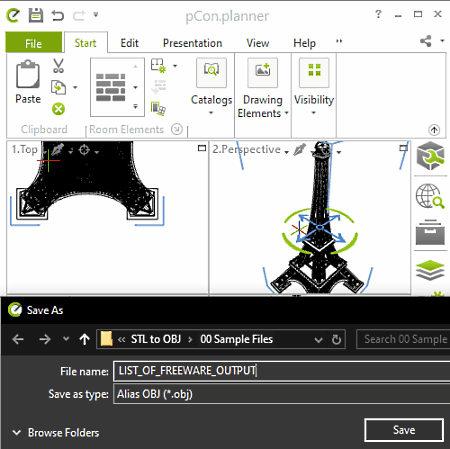Switch to the Edit ribbon tab
450x449 pixels.
(x=129, y=43)
